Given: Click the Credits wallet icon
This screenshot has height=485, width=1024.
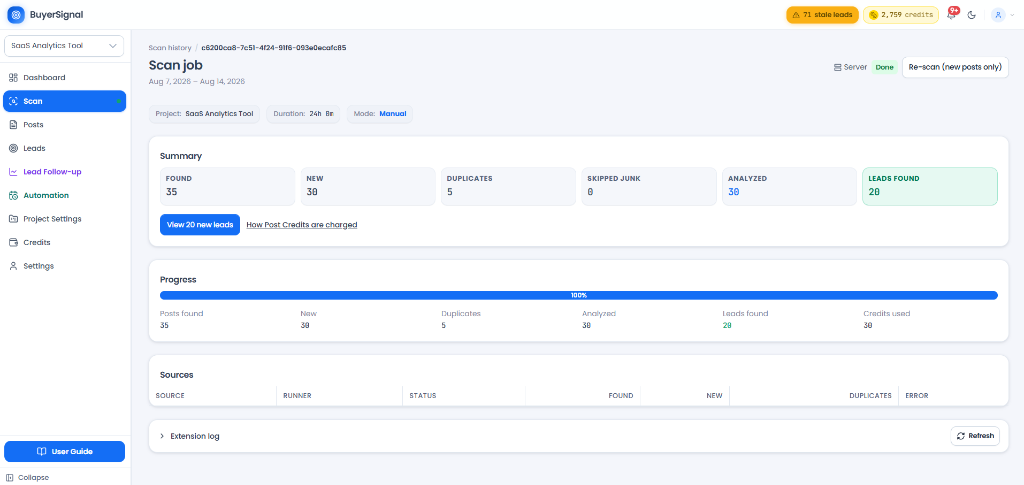Looking at the screenshot, I should (13, 242).
